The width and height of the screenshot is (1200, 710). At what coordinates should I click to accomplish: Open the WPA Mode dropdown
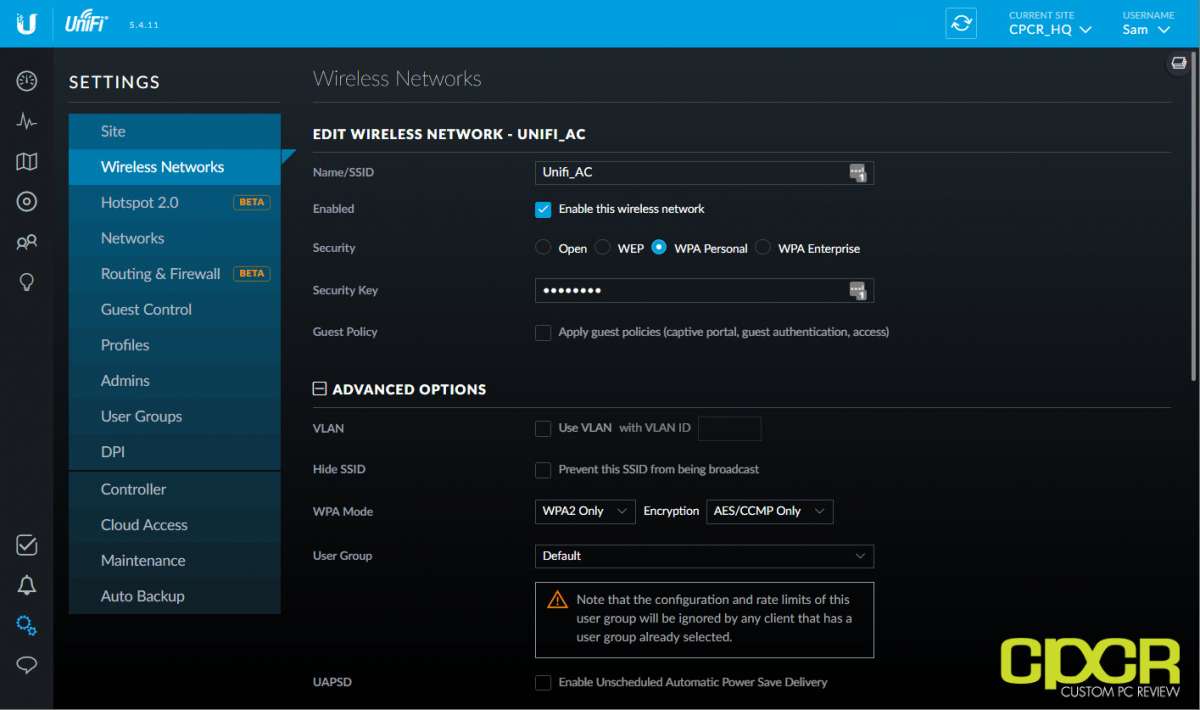[584, 511]
